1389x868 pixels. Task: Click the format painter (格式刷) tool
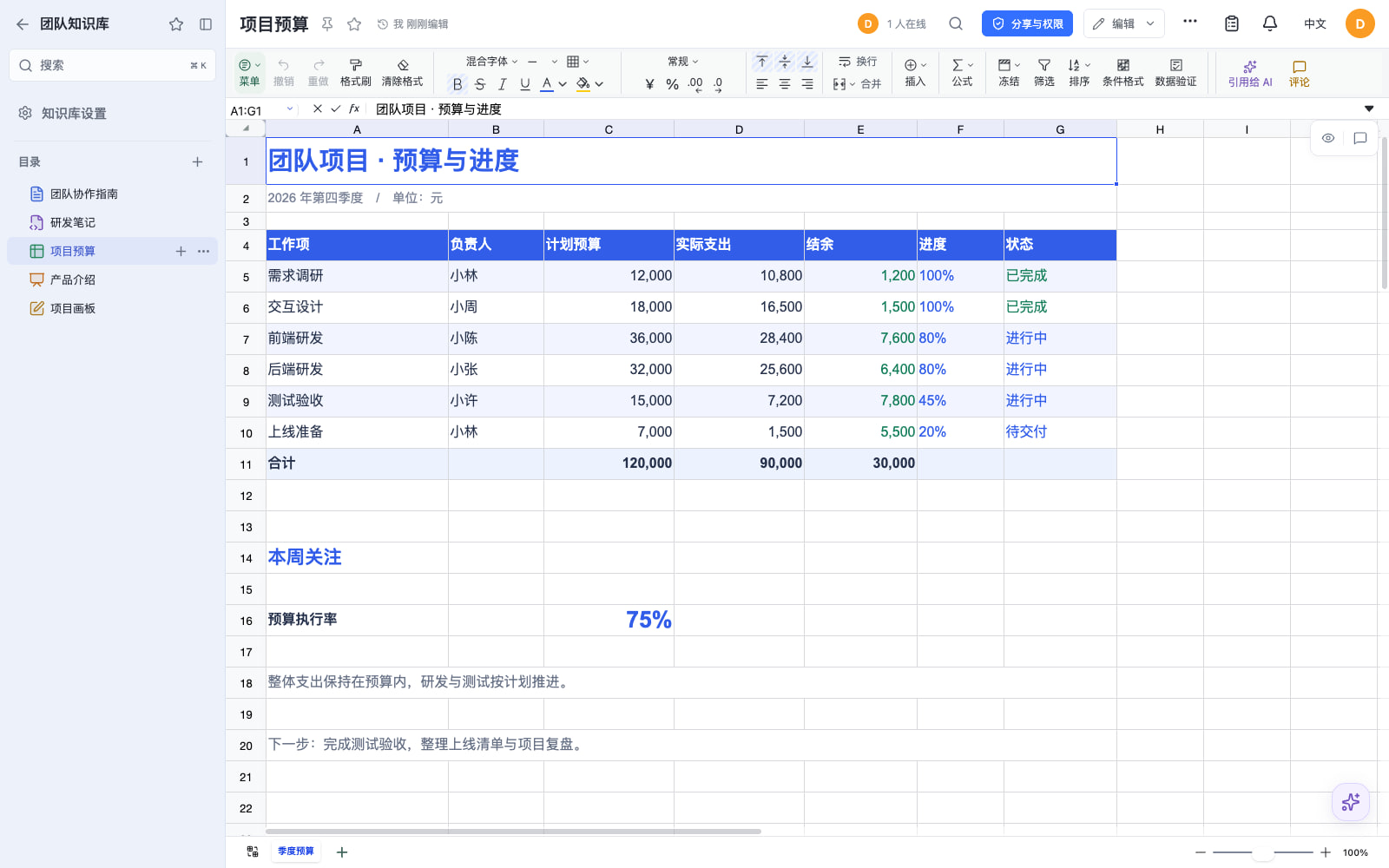pyautogui.click(x=355, y=73)
